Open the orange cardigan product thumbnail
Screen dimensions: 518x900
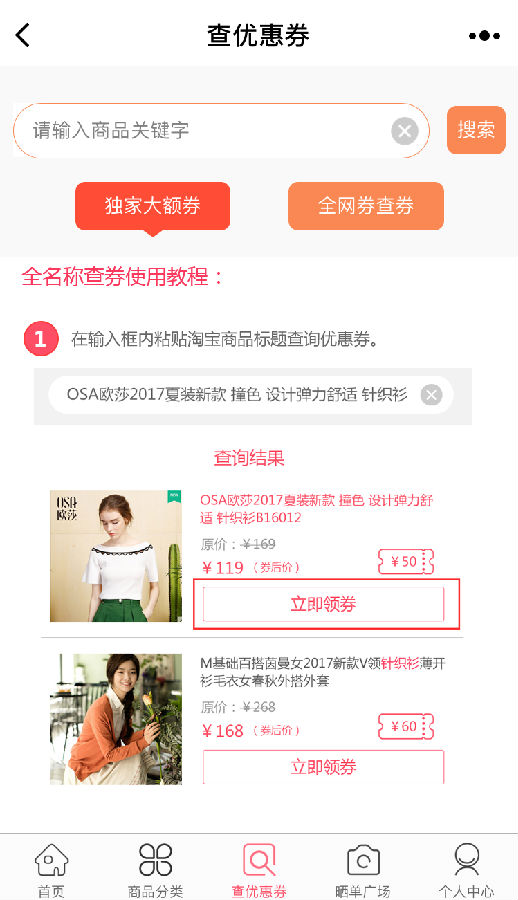click(x=116, y=719)
